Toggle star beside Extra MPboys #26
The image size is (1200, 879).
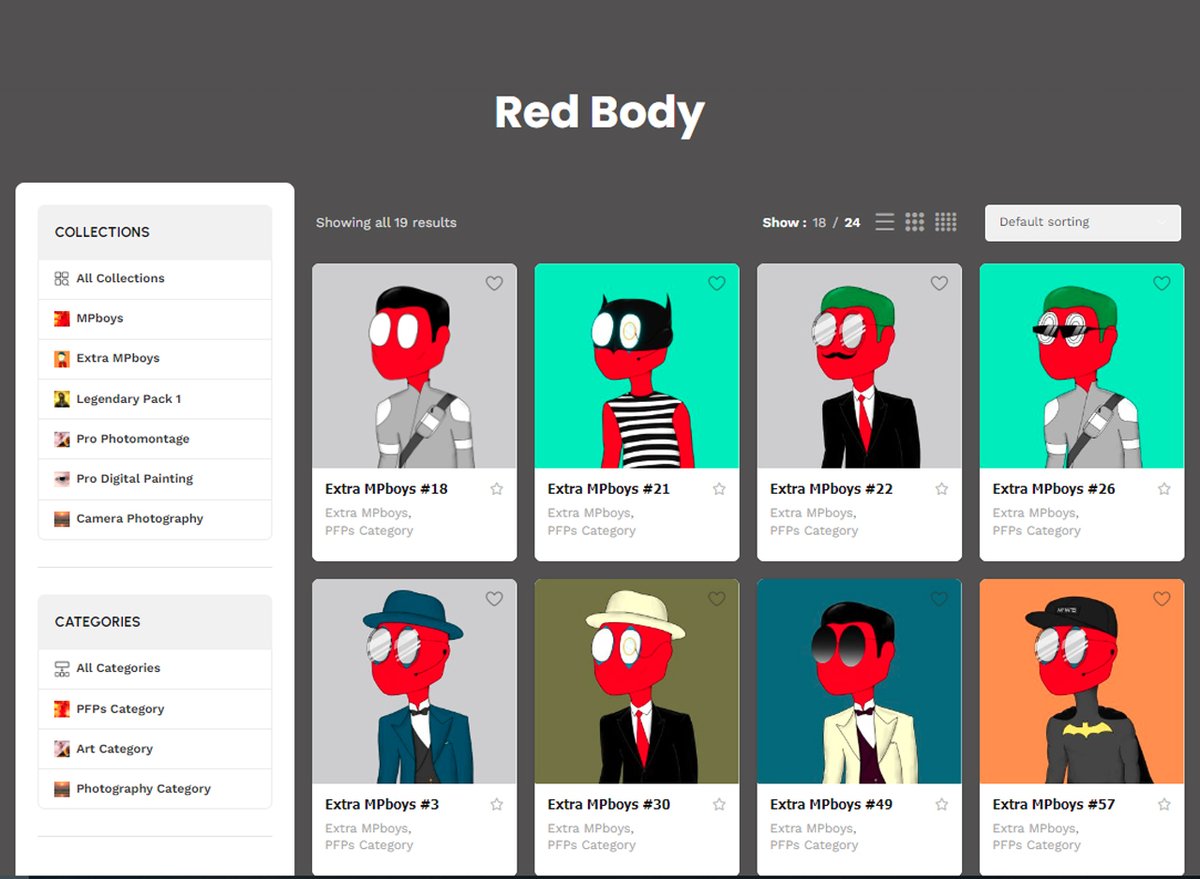pos(1164,489)
